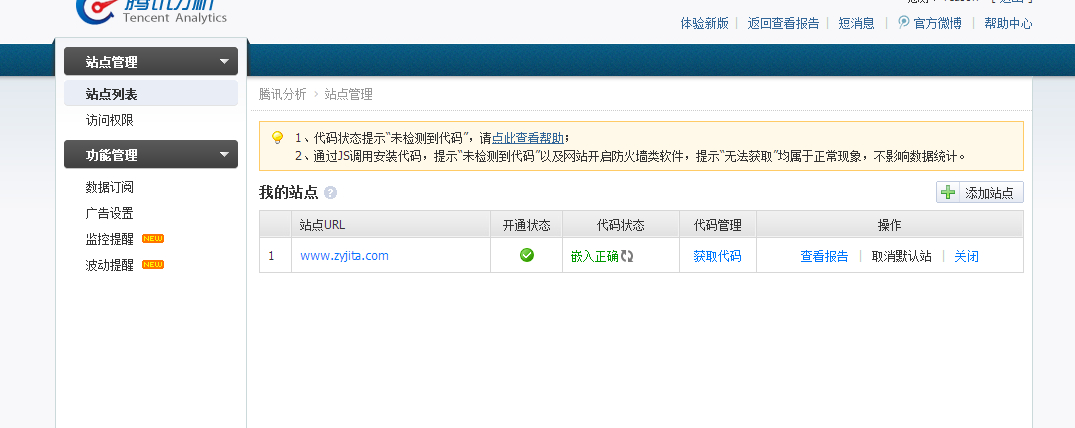Click the 腾讯分析 breadcrumb
The width and height of the screenshot is (1075, 428).
coord(282,95)
